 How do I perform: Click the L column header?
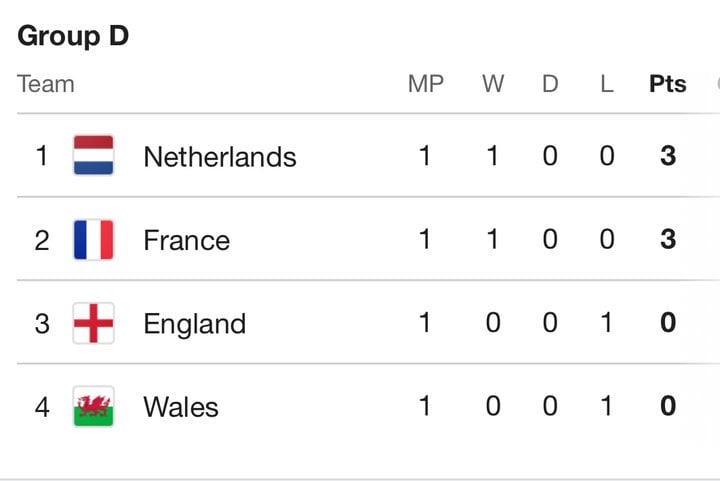coord(607,84)
